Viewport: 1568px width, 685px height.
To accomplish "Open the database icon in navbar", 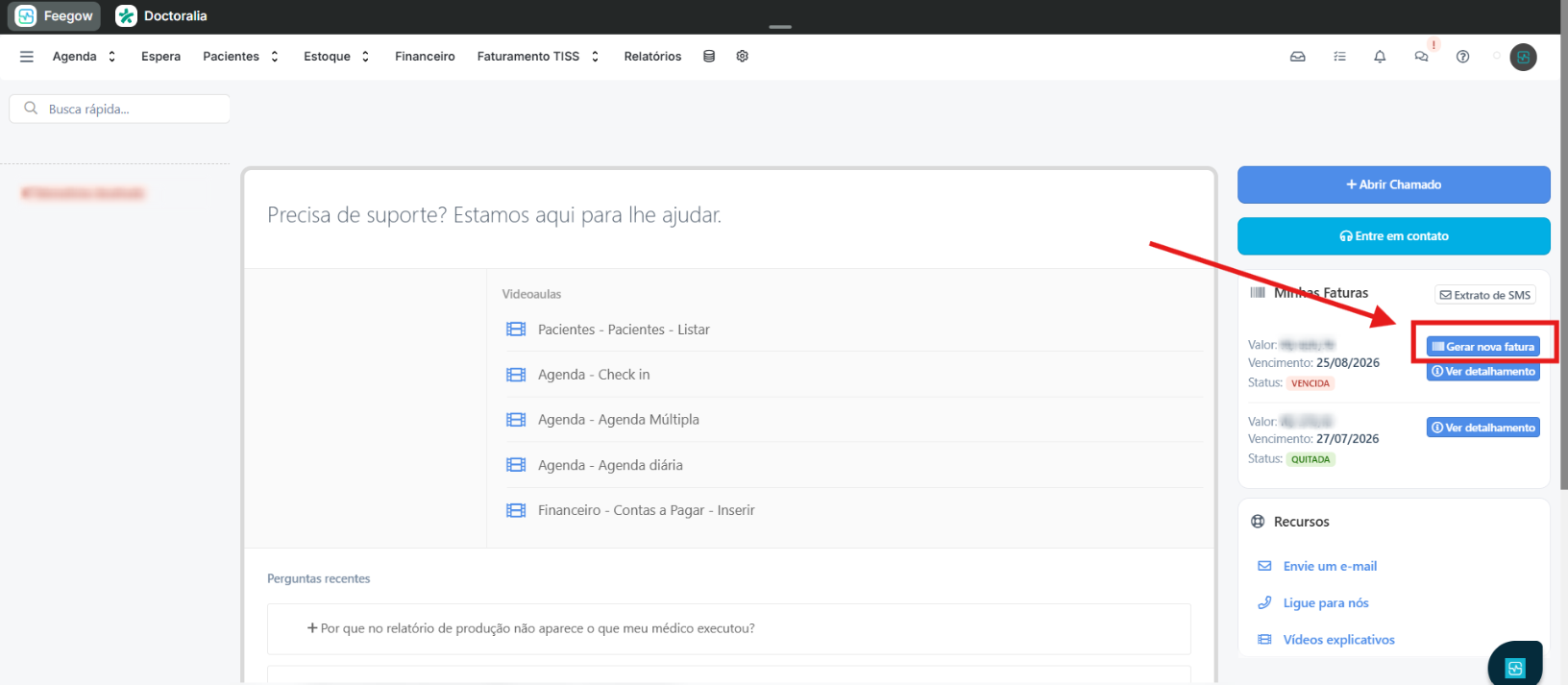I will (x=709, y=57).
